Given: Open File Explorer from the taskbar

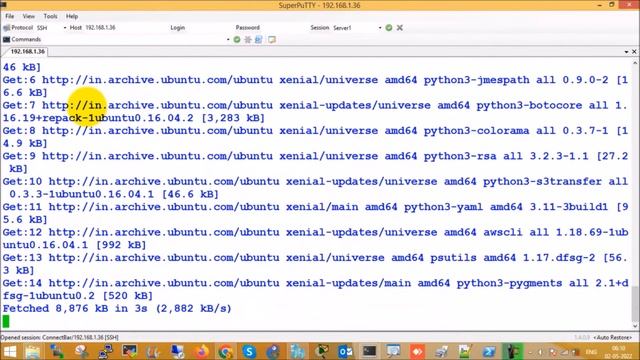Looking at the screenshot, I should pyautogui.click(x=32, y=351).
